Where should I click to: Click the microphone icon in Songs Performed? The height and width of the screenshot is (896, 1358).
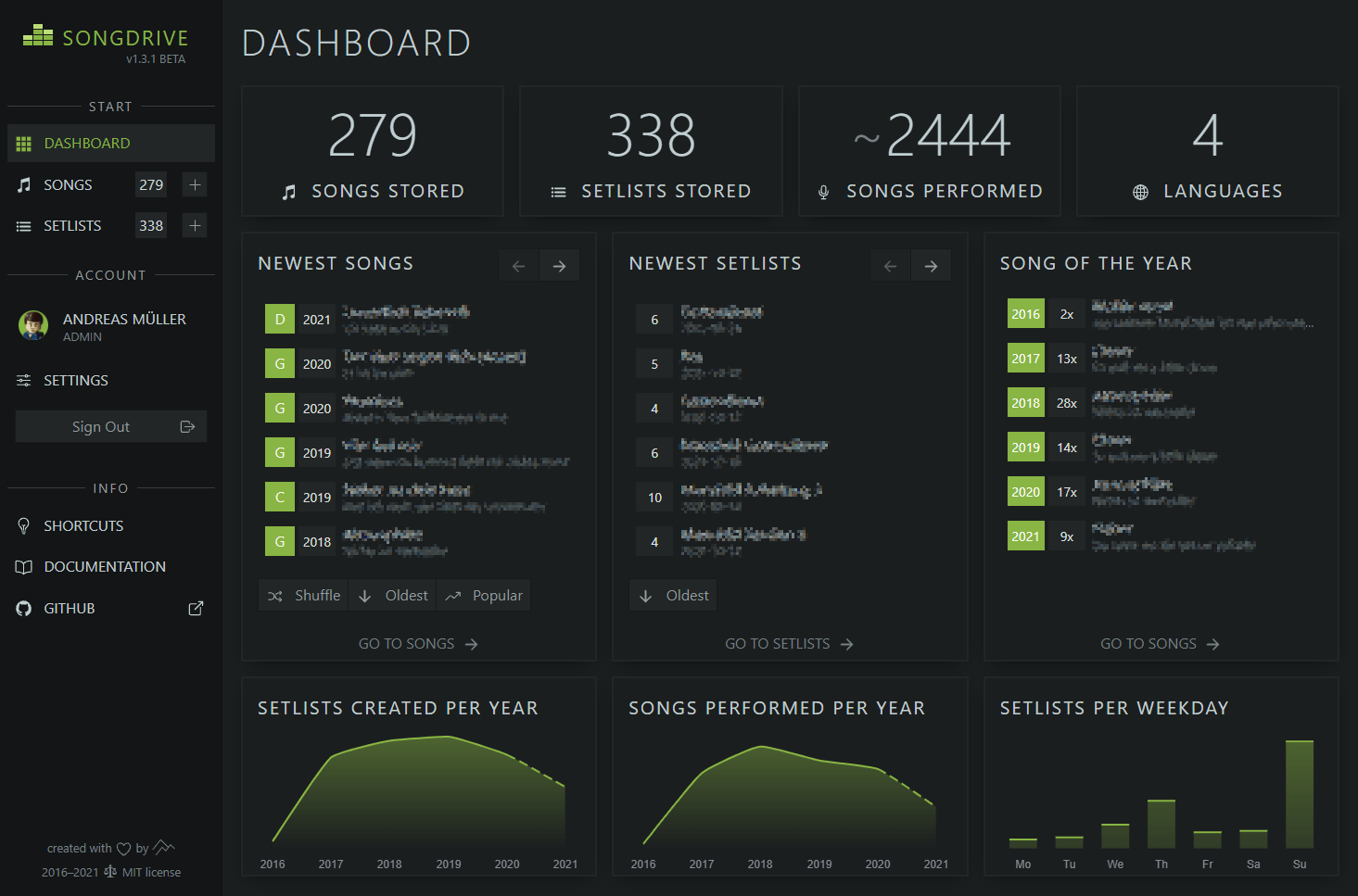[823, 192]
